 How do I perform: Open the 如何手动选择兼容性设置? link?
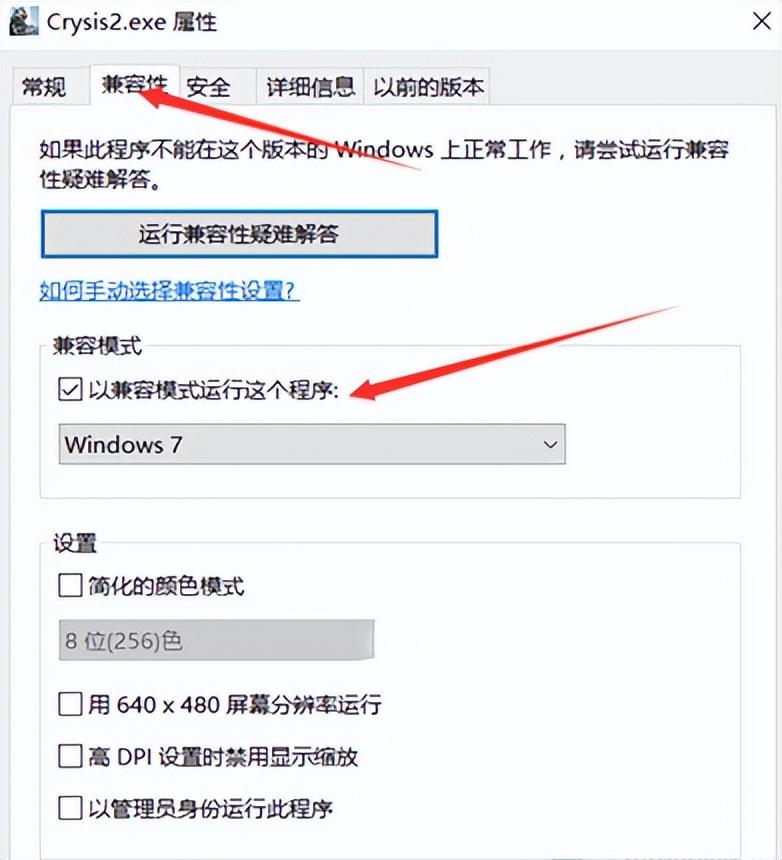169,291
